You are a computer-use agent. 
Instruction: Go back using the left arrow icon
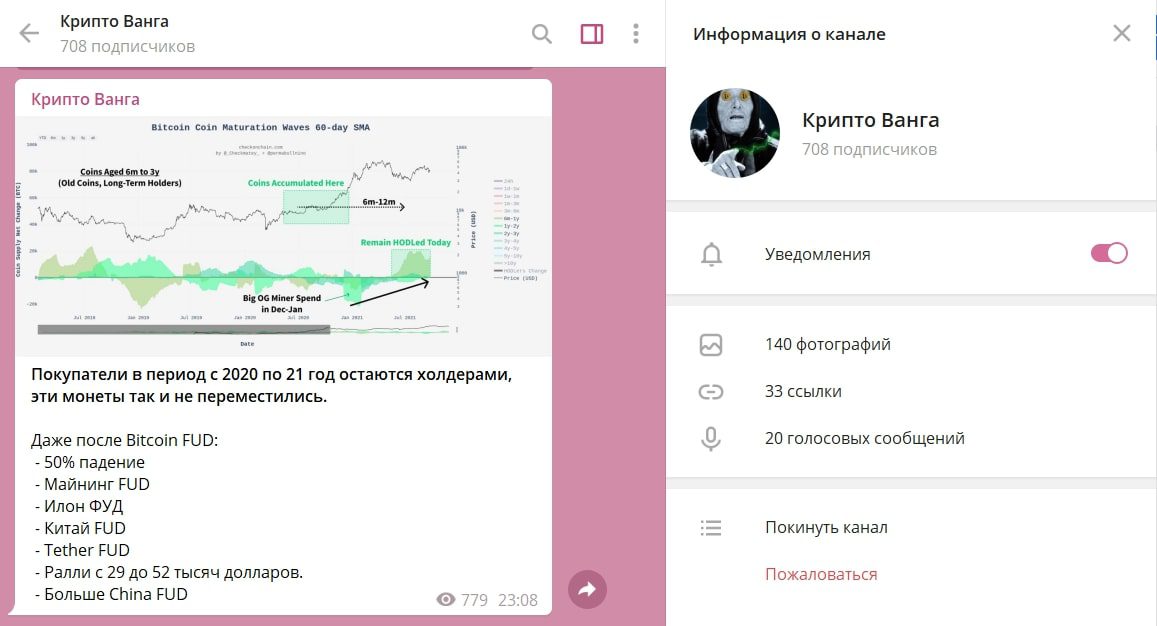tap(29, 33)
